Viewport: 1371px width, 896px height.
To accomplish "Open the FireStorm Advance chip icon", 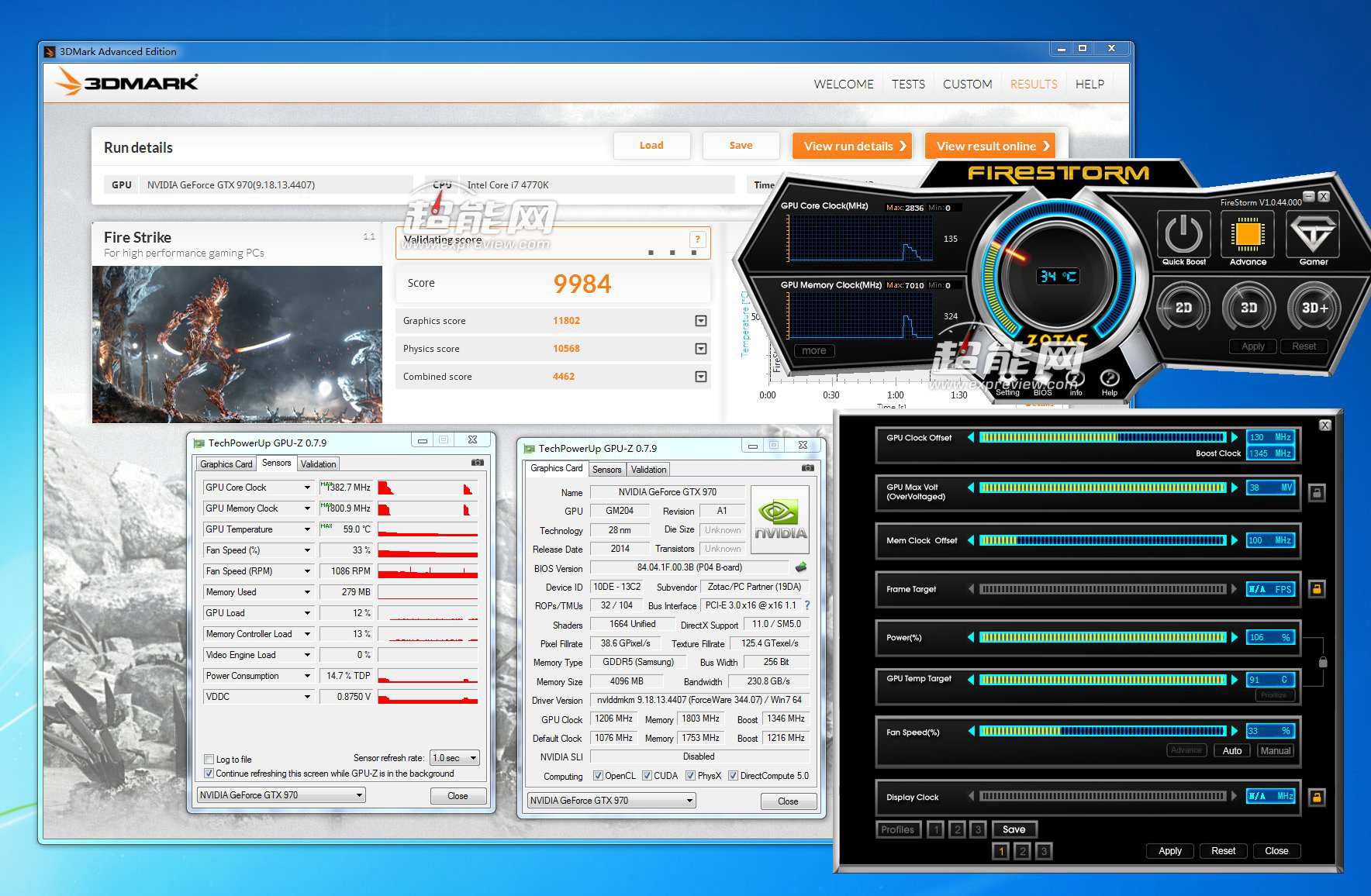I will [x=1248, y=235].
